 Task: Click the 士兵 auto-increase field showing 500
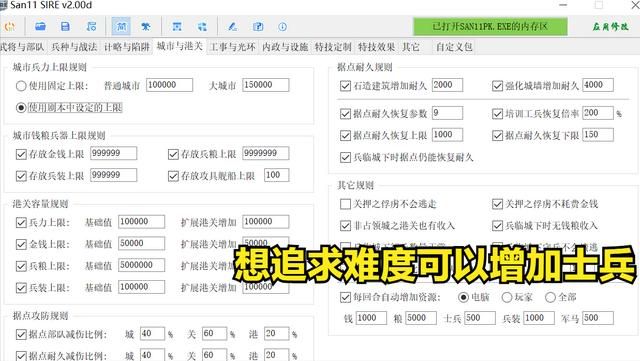click(480, 318)
